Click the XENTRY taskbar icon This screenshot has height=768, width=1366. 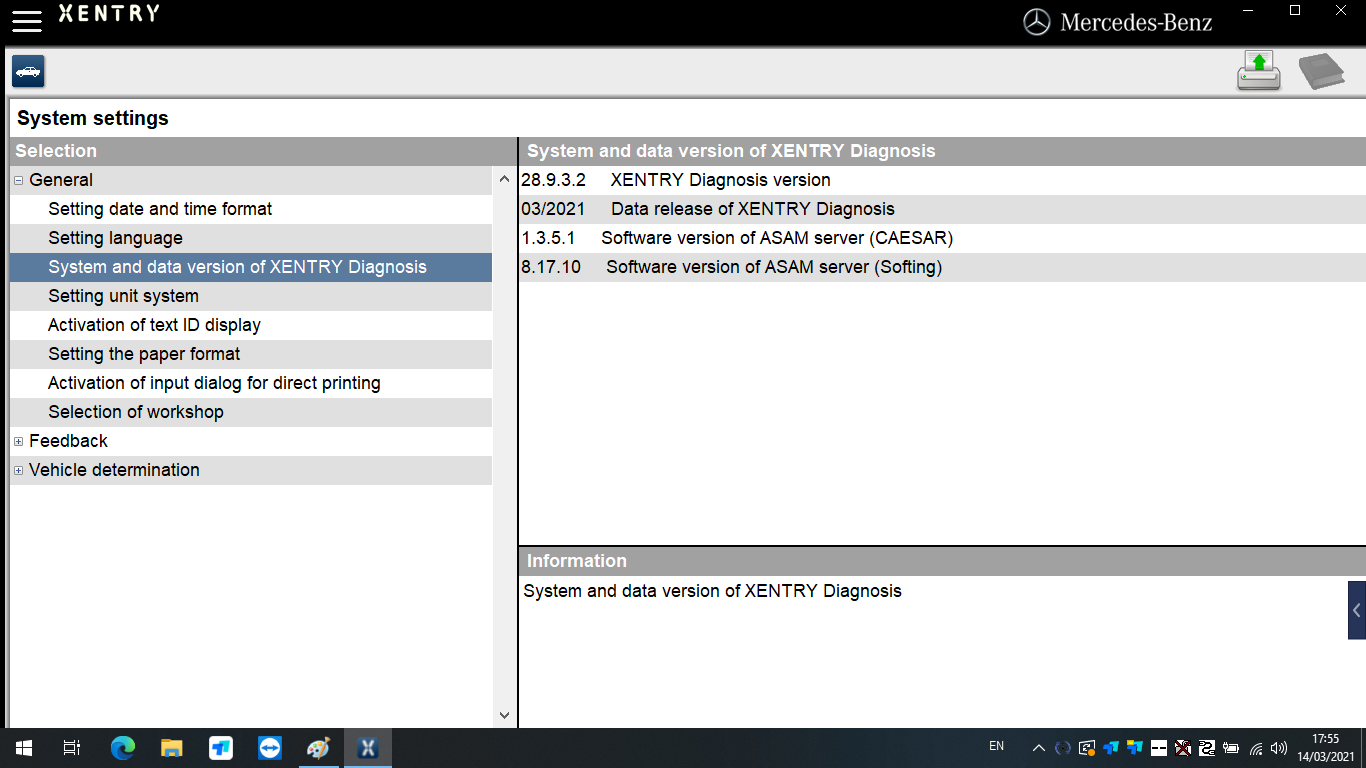[368, 748]
